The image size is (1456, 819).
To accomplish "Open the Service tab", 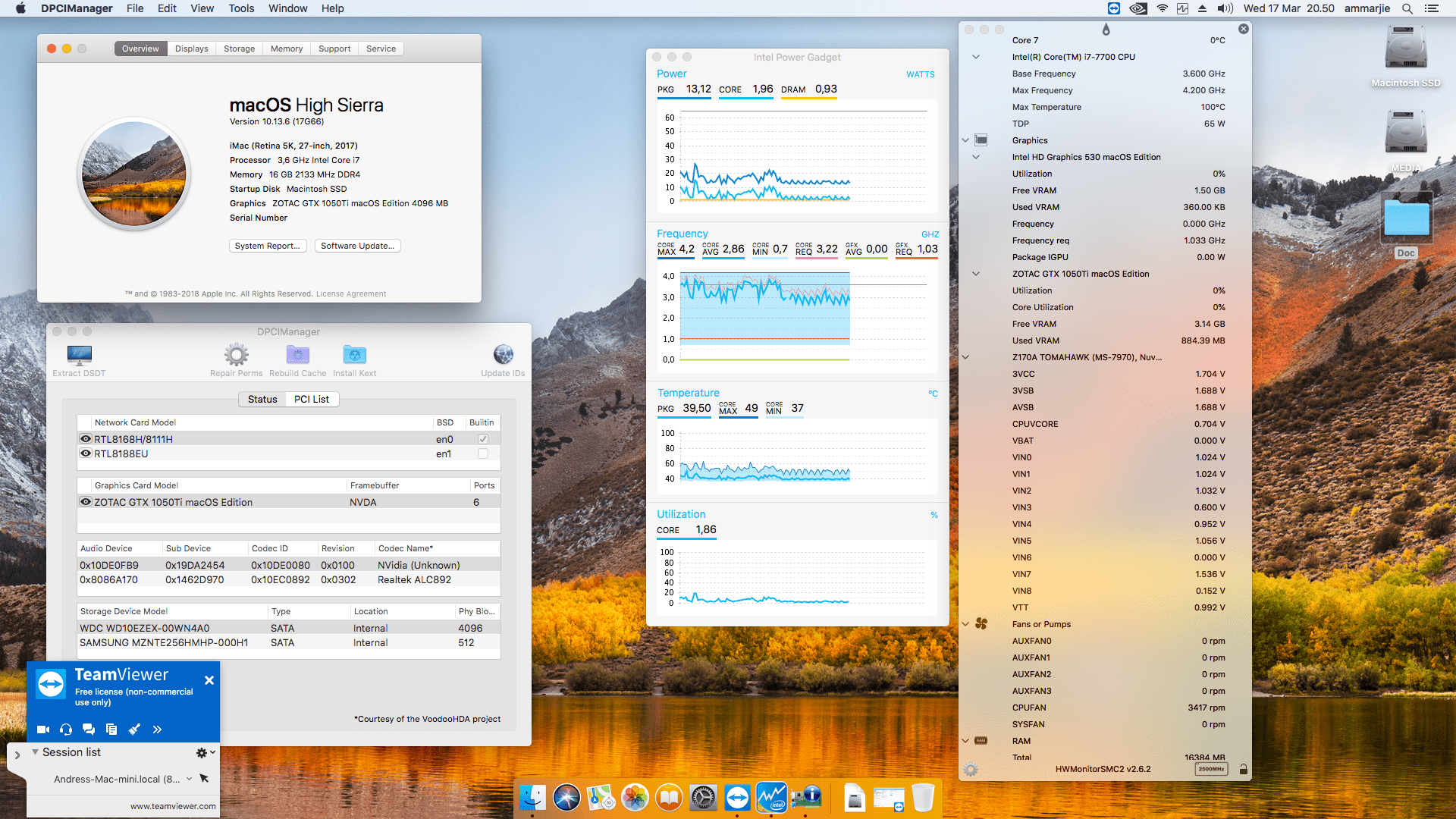I will click(x=381, y=49).
